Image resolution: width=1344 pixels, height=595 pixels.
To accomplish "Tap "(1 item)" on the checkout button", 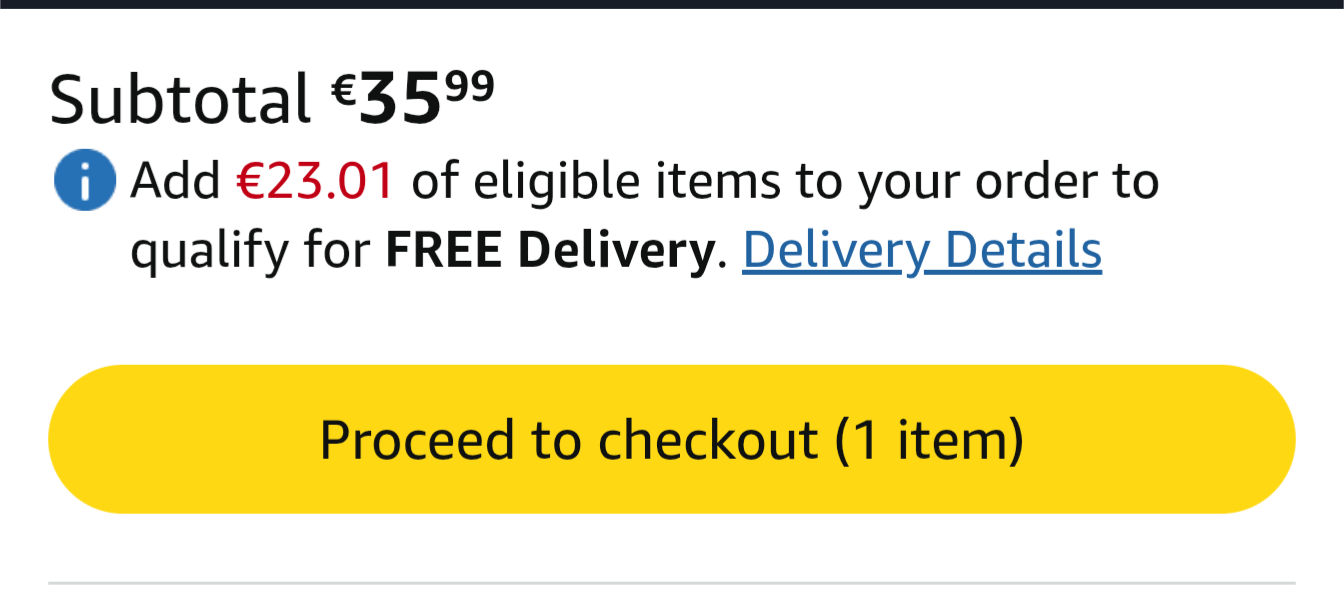I will 928,440.
